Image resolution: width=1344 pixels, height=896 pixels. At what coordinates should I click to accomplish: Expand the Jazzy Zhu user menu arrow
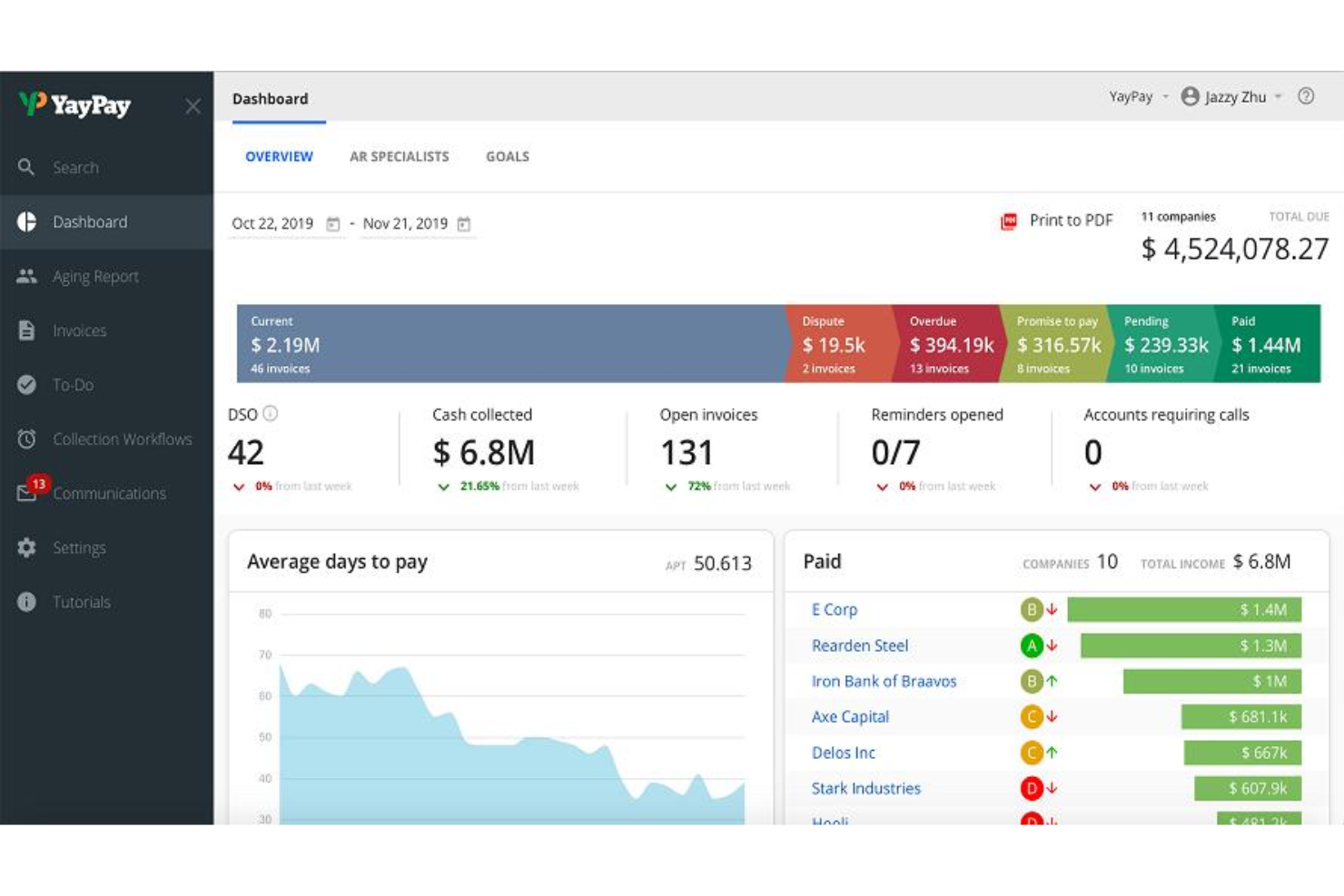[x=1279, y=96]
